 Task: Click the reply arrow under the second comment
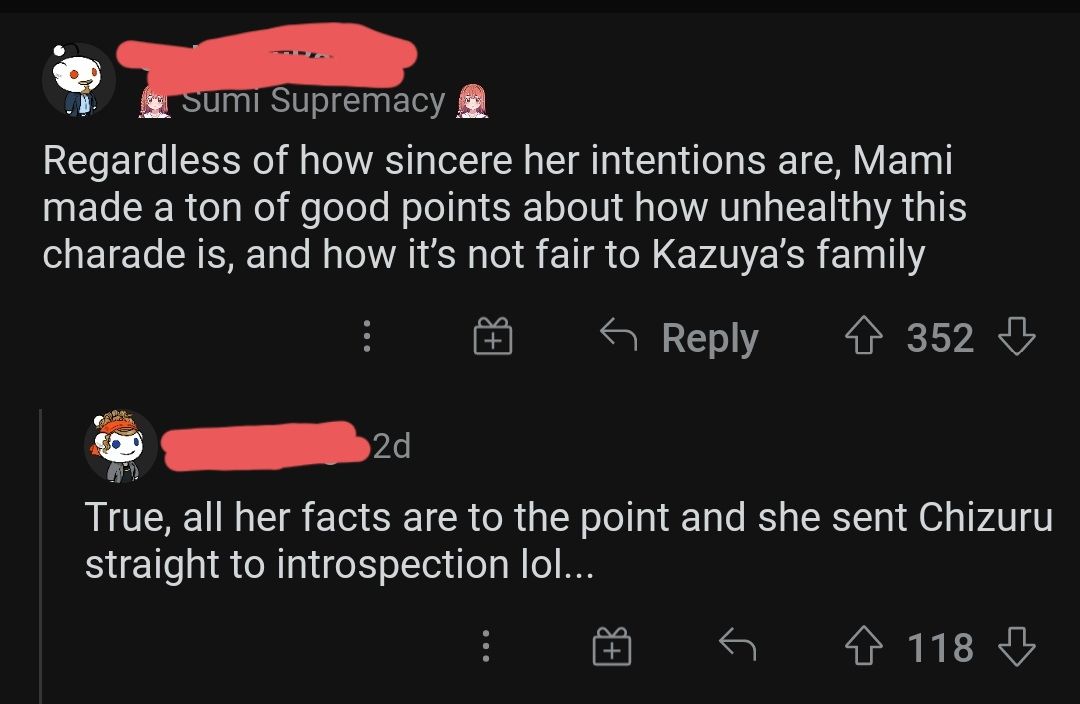pos(738,647)
